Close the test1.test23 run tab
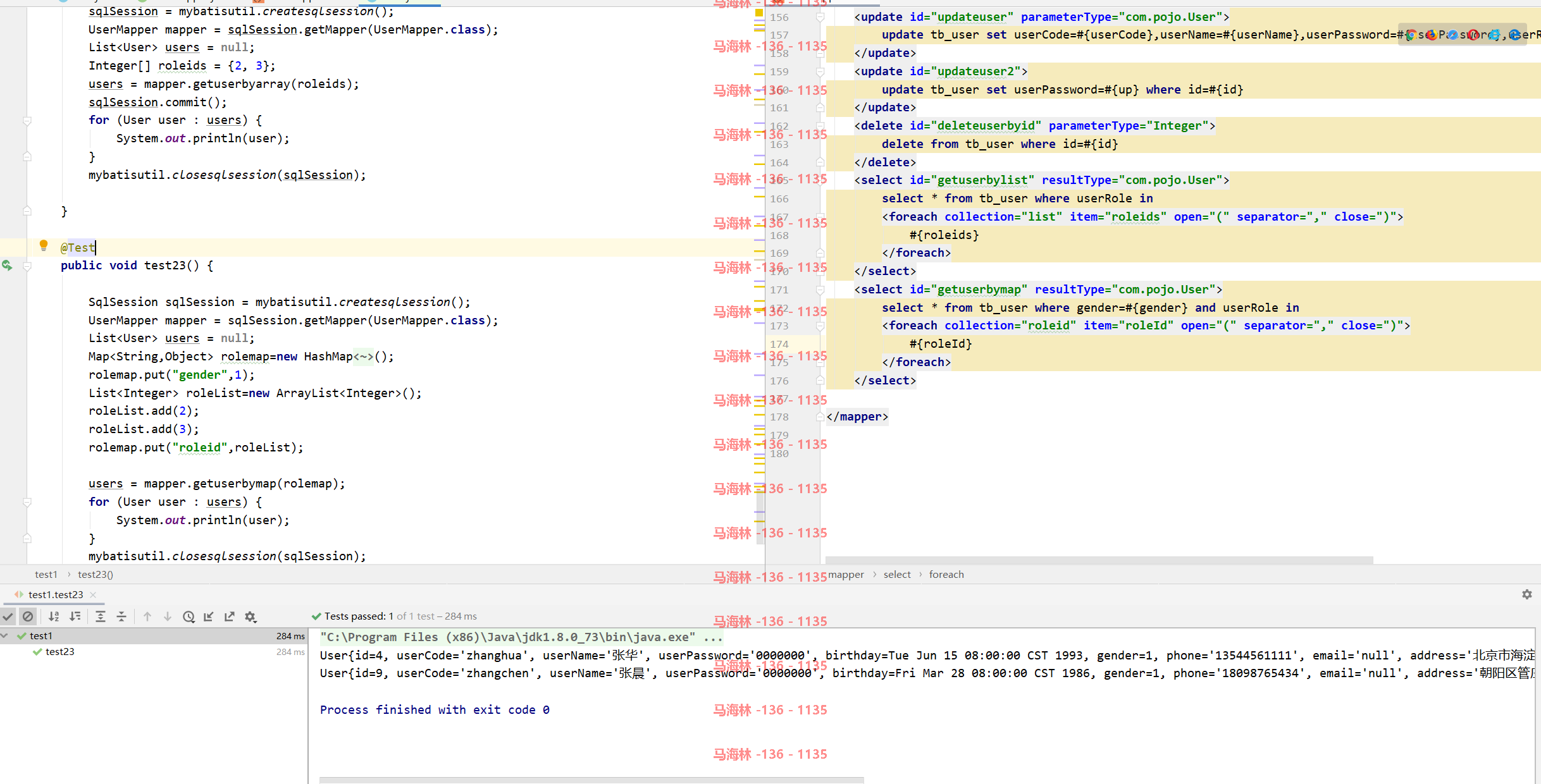Image resolution: width=1541 pixels, height=784 pixels. tap(93, 594)
